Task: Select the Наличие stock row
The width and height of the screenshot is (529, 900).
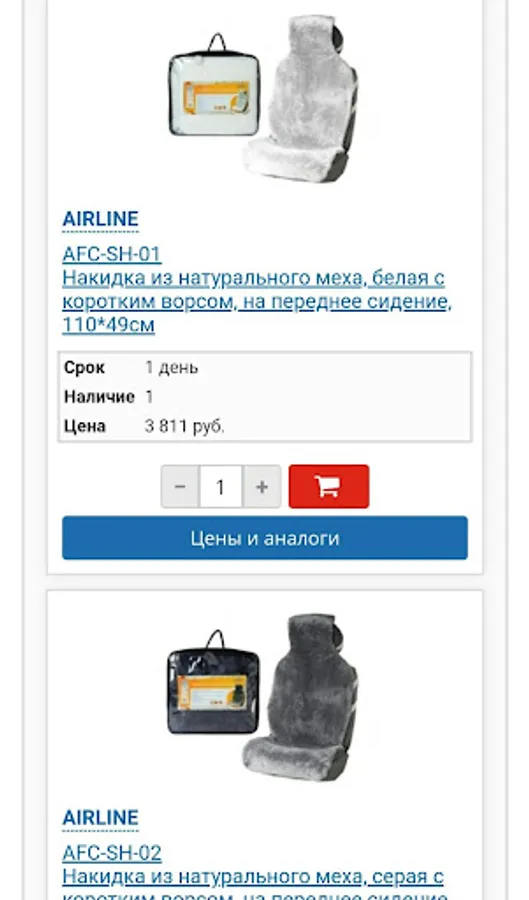Action: pos(265,397)
